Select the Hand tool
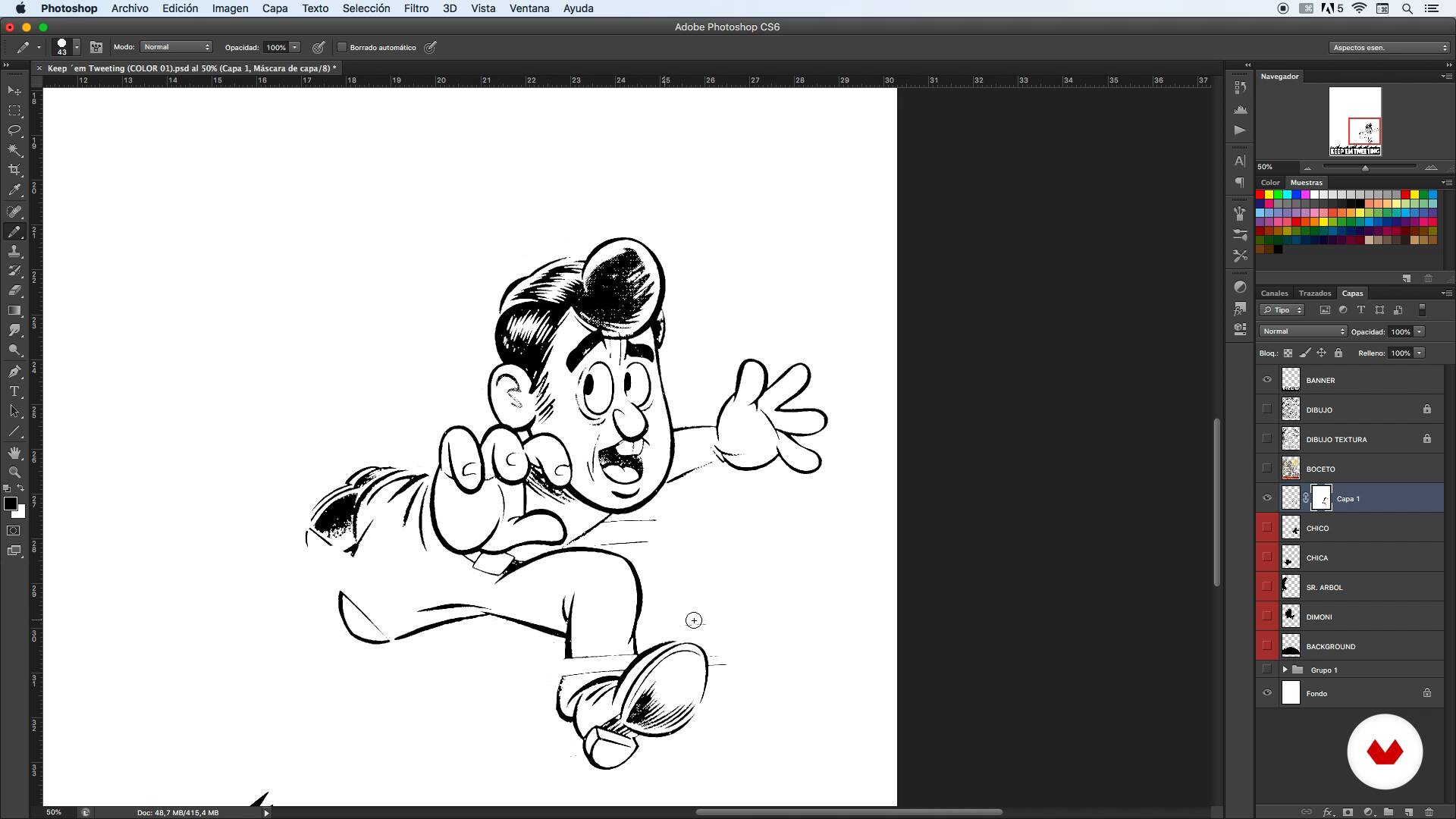Image resolution: width=1456 pixels, height=819 pixels. [x=14, y=453]
